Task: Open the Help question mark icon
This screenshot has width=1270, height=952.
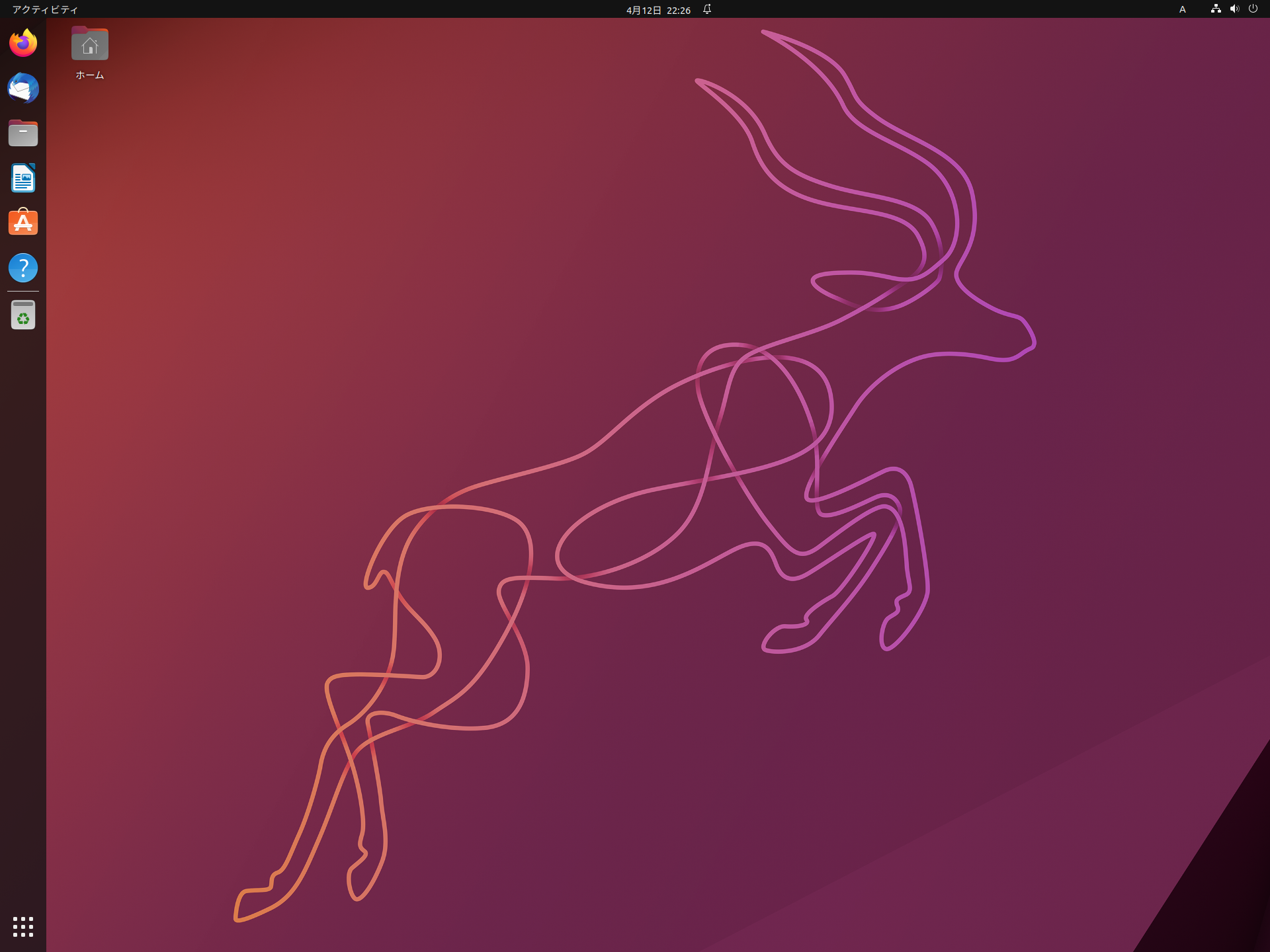Action: click(23, 268)
